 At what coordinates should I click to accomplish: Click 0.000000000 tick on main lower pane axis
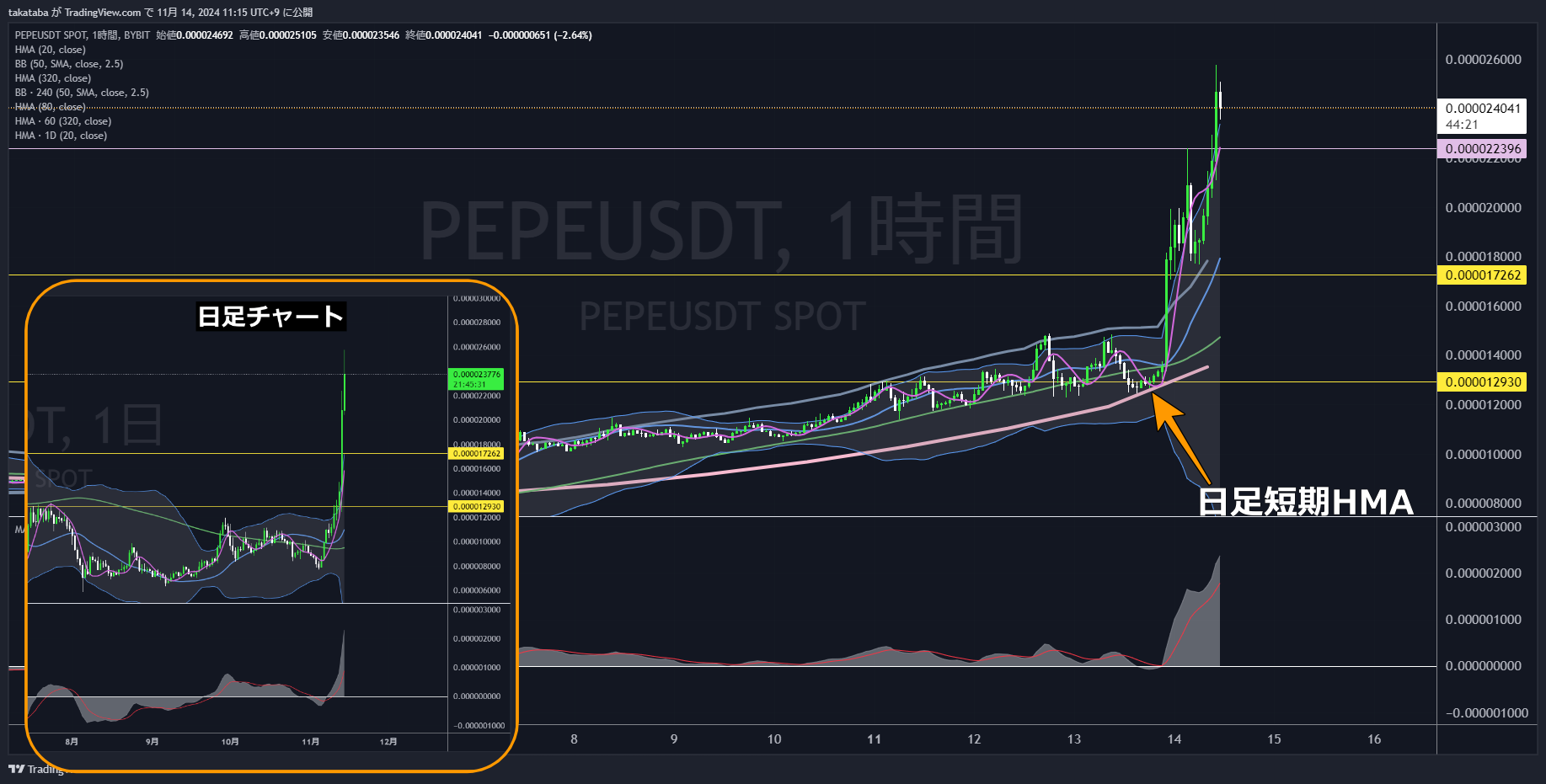click(1483, 666)
